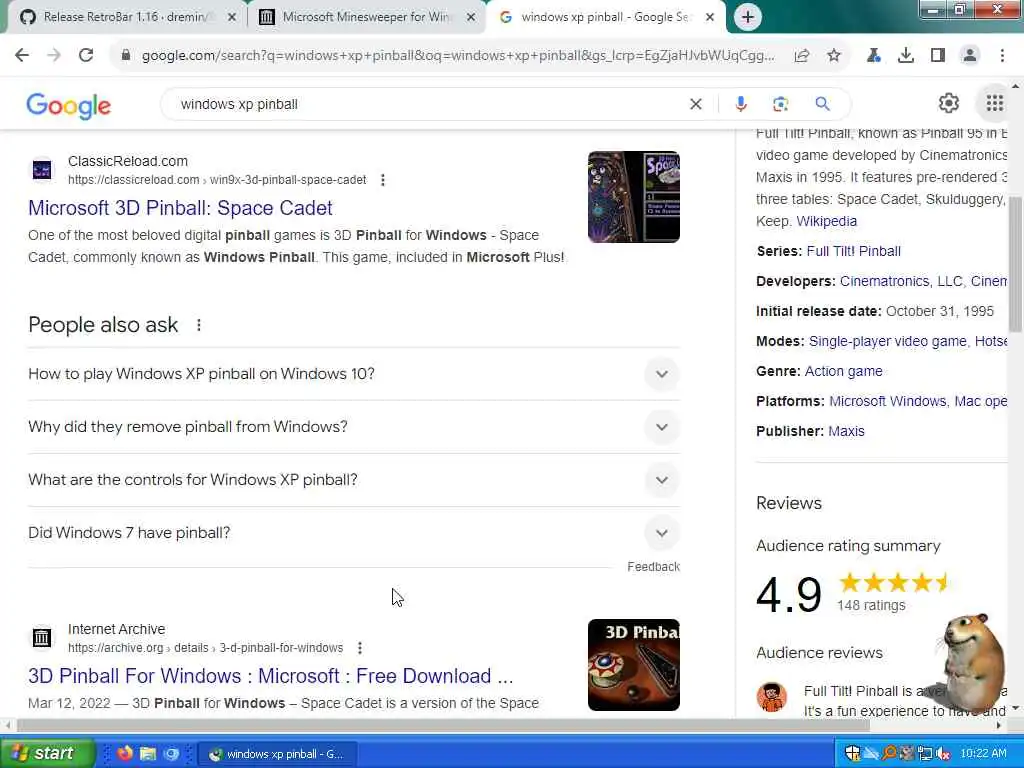
Task: Expand 'Why did they remove pinball from Windows?'
Action: pos(354,426)
